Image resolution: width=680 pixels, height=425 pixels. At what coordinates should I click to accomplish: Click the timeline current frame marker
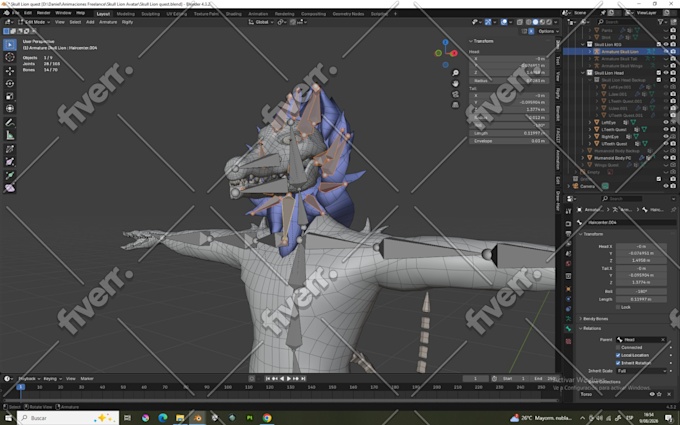tap(20, 387)
